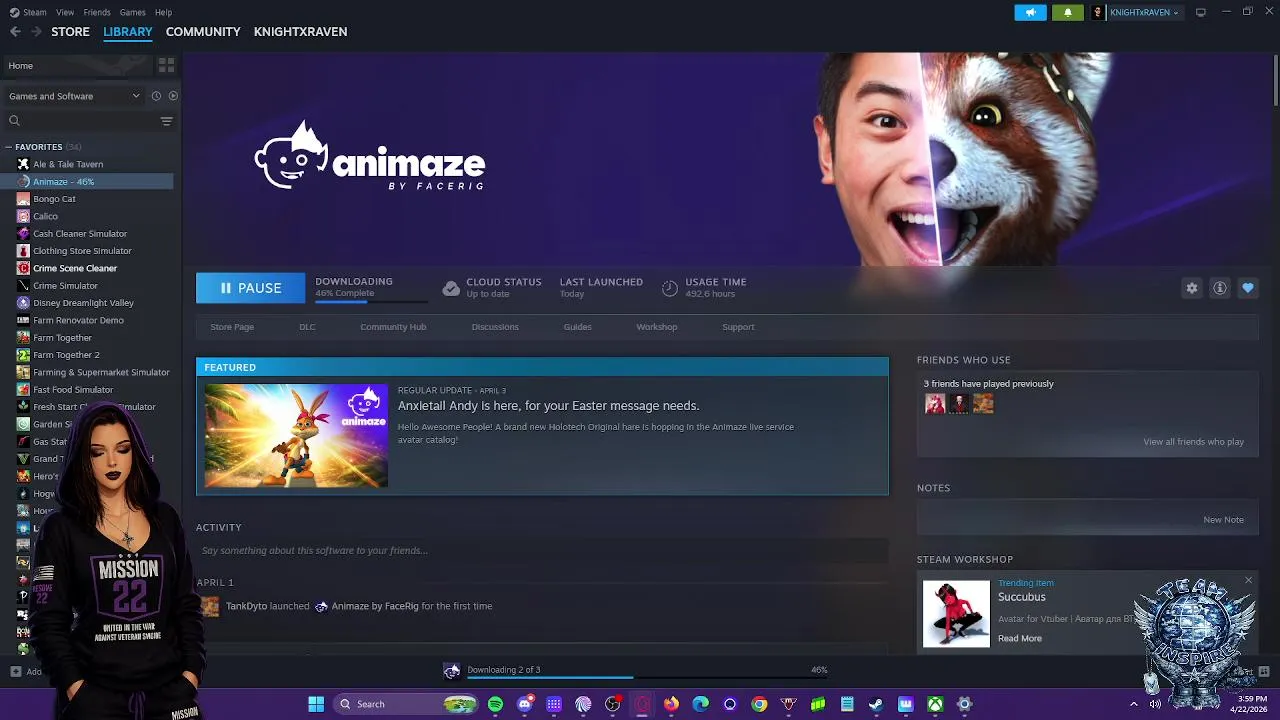Image resolution: width=1280 pixels, height=720 pixels.
Task: Open Community Hub link
Action: (x=393, y=327)
